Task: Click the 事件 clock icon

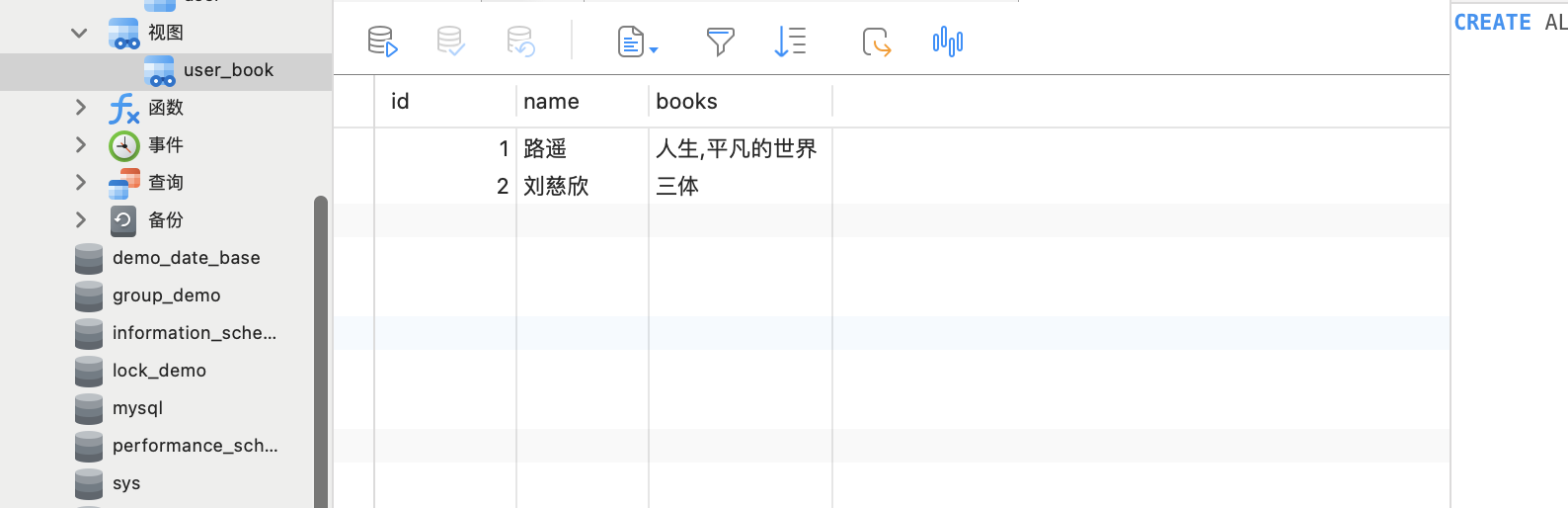Action: coord(123,145)
